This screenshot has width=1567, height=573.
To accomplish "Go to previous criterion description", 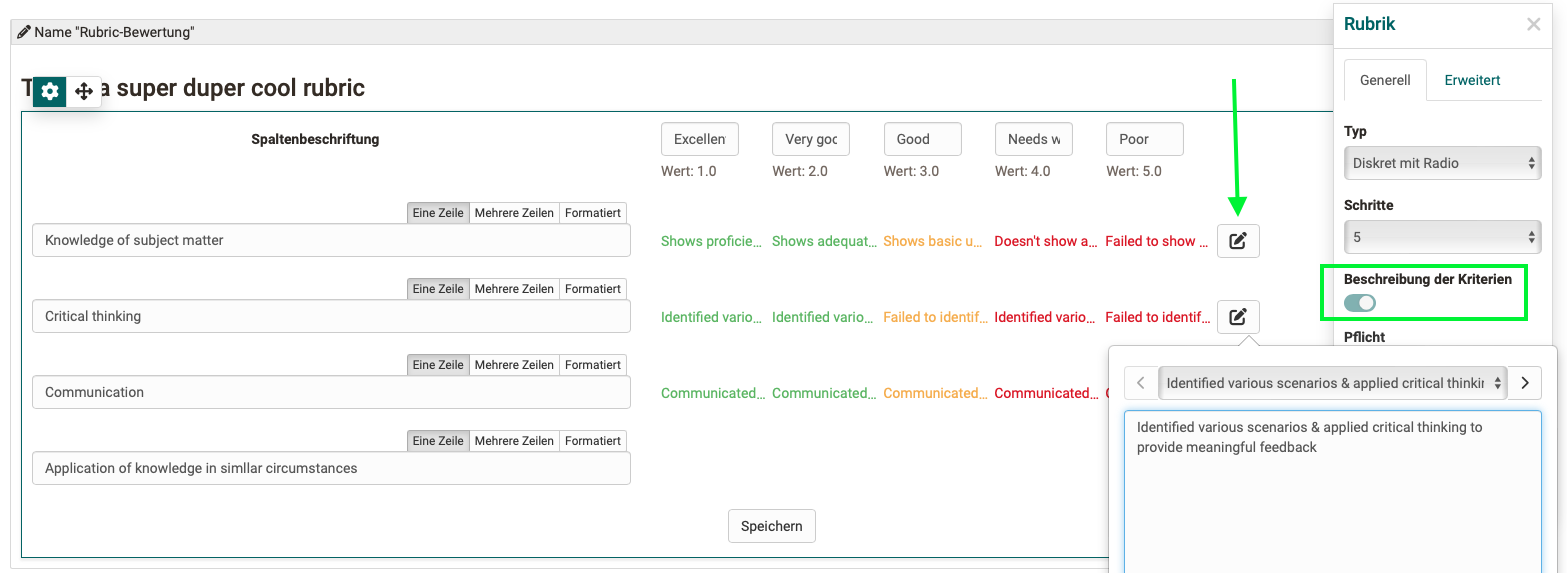I will click(1141, 383).
